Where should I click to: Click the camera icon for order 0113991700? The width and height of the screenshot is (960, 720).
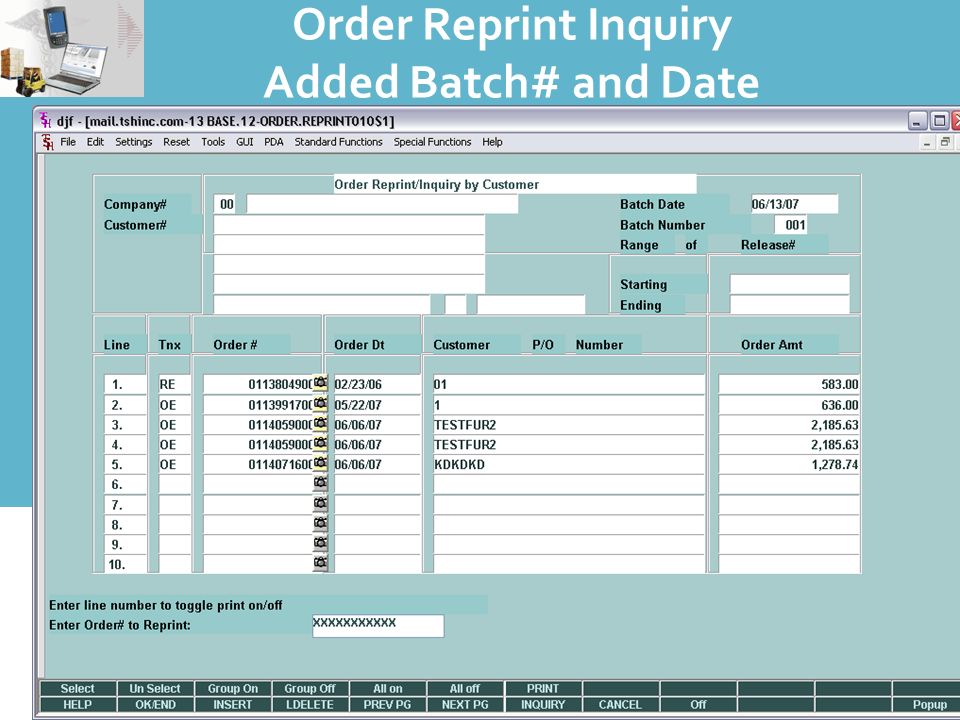click(320, 403)
